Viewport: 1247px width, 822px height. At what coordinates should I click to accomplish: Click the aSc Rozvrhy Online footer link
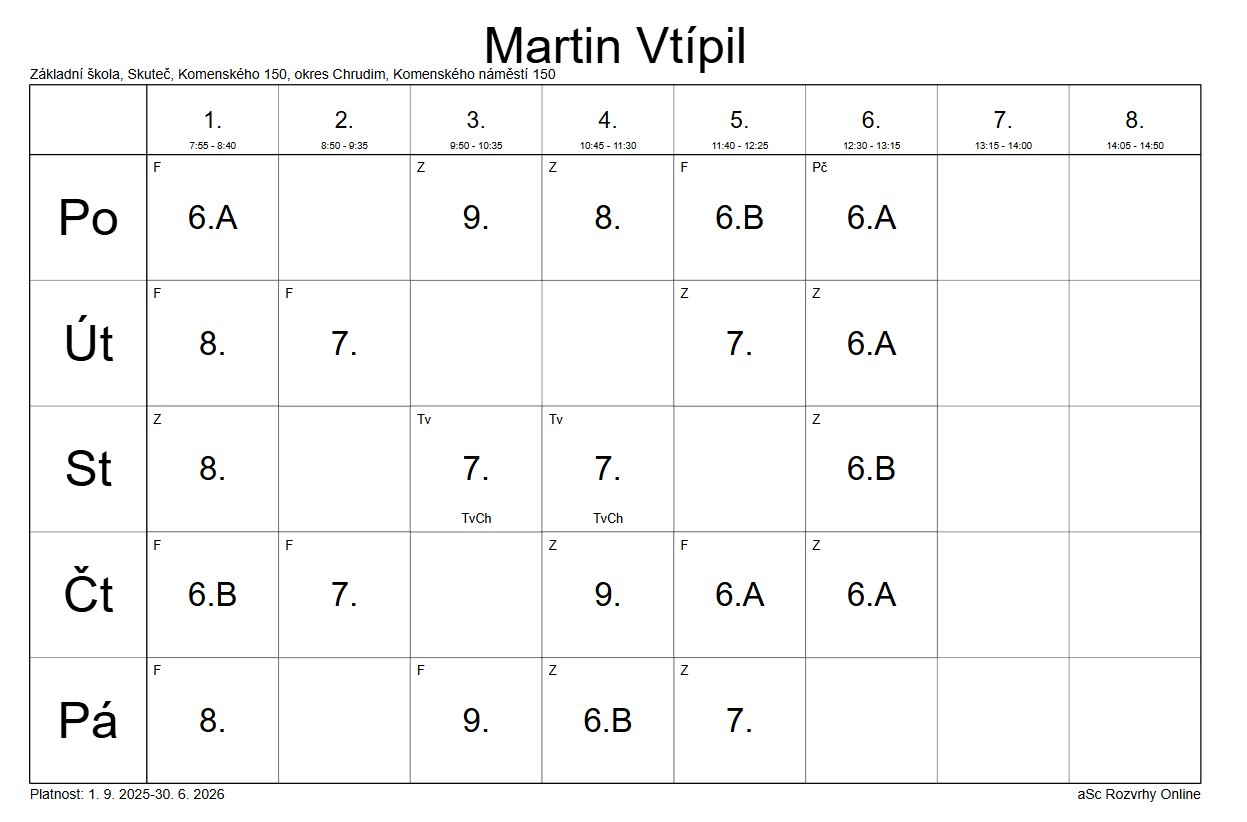click(1138, 795)
